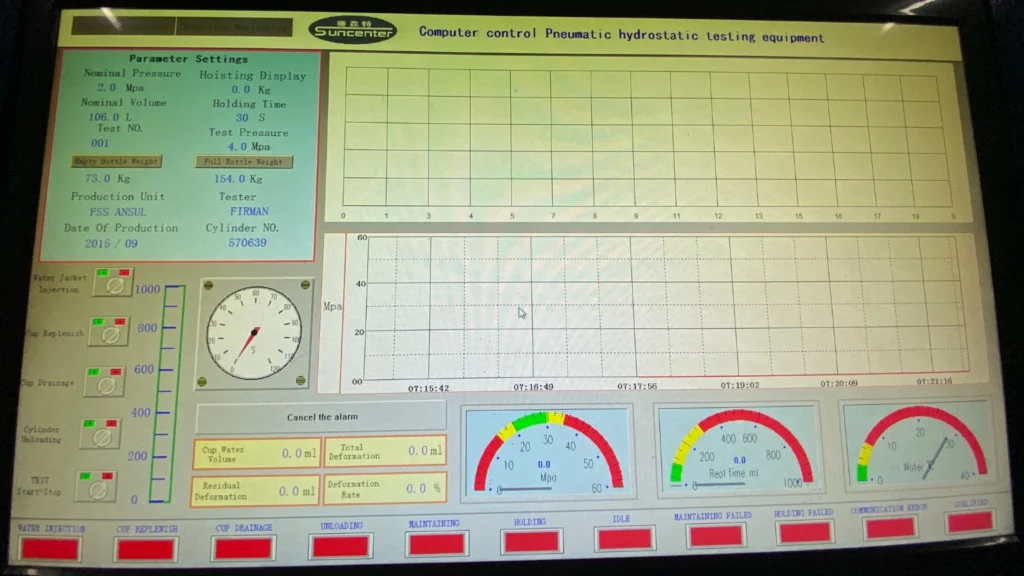Click the Real time ml gauge

740,452
